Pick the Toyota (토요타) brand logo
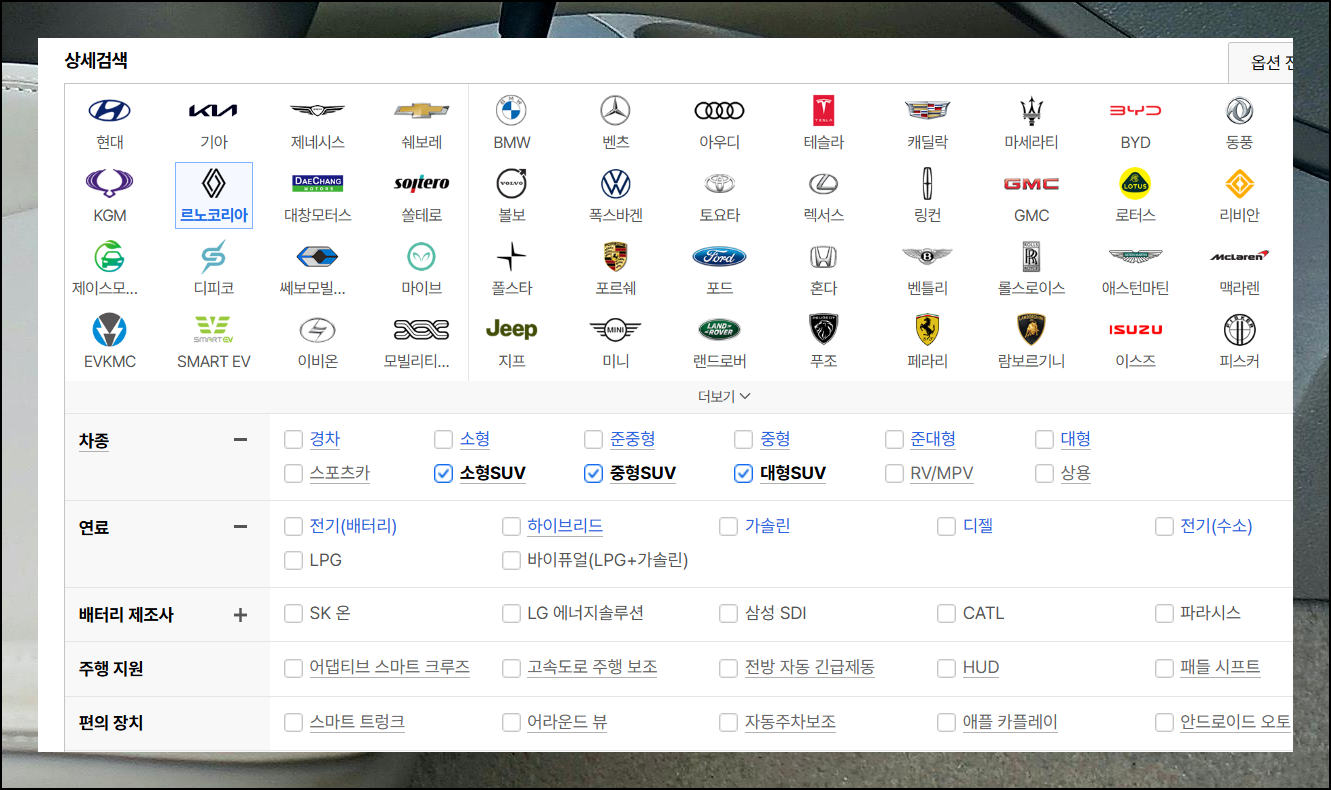This screenshot has width=1331, height=790. pos(720,184)
